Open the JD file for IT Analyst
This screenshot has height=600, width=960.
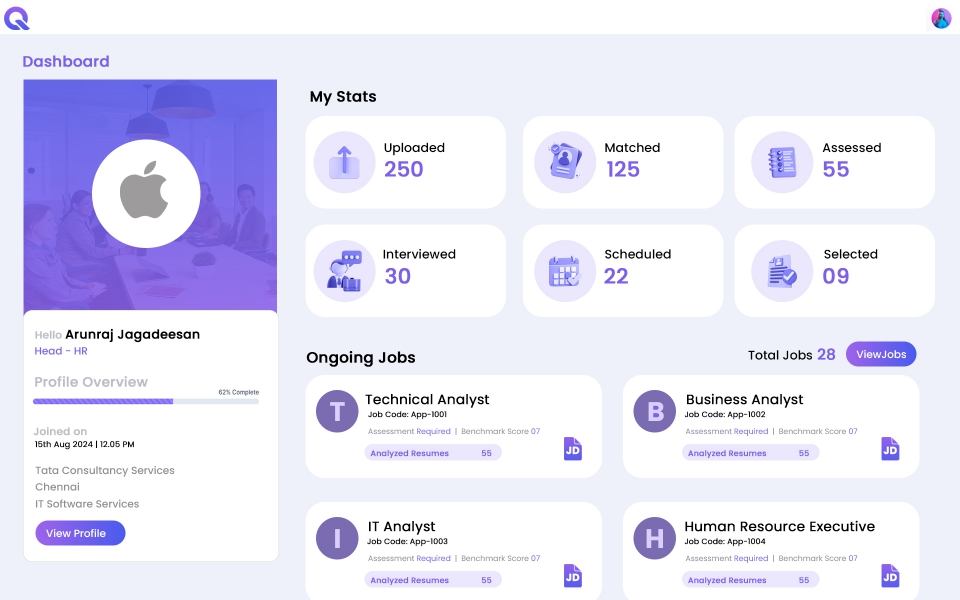[x=572, y=576]
